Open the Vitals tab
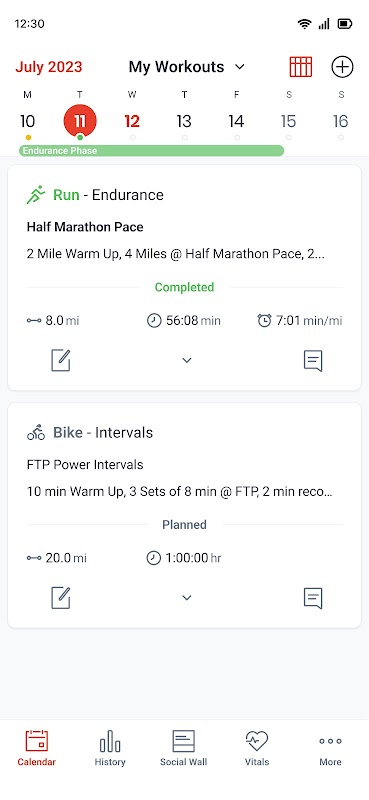This screenshot has width=369, height=800. pyautogui.click(x=257, y=748)
